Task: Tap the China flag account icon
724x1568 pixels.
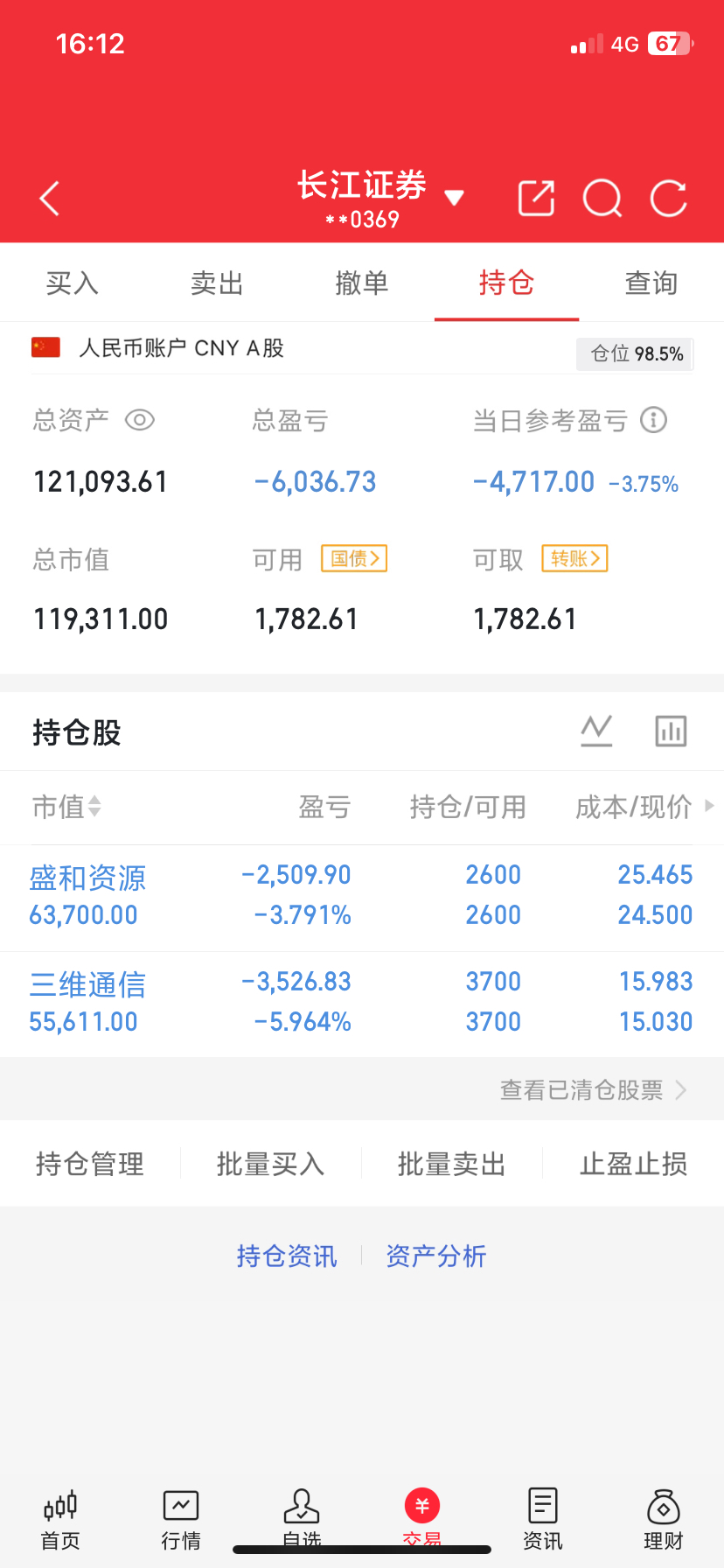Action: [45, 347]
